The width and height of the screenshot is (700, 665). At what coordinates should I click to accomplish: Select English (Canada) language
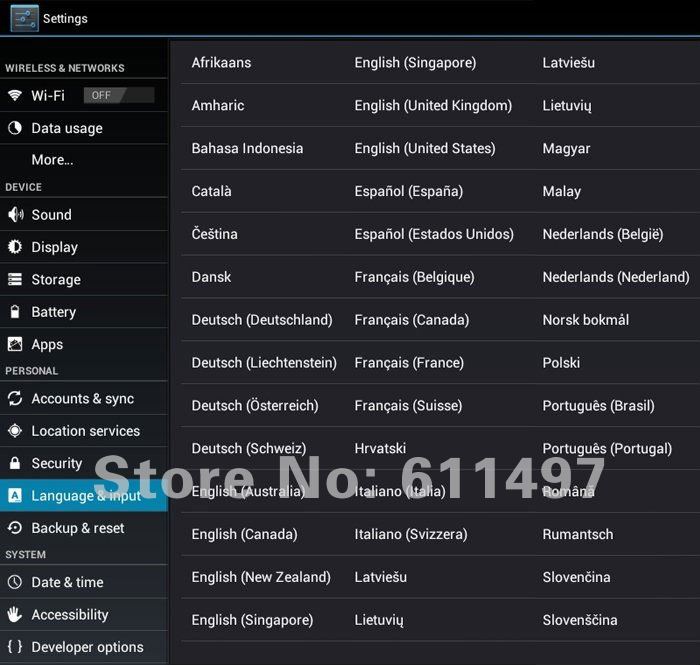coord(245,534)
